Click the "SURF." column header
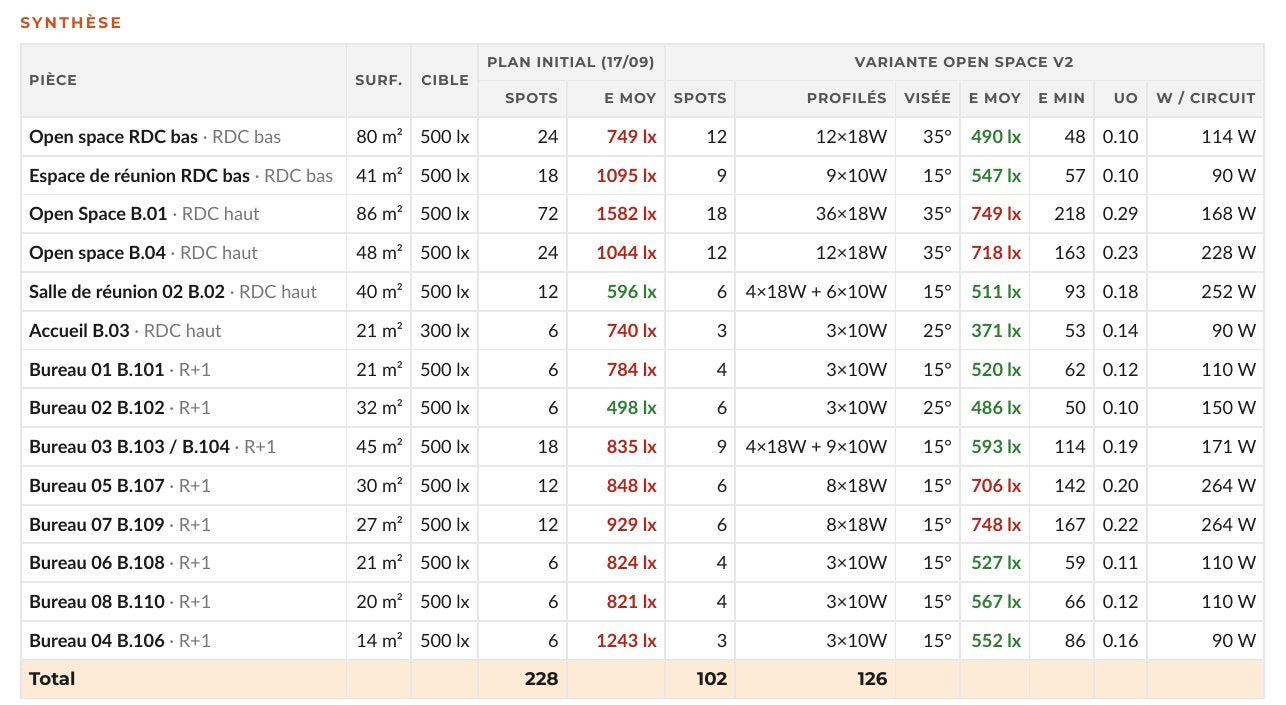1286x705 pixels. 379,80
